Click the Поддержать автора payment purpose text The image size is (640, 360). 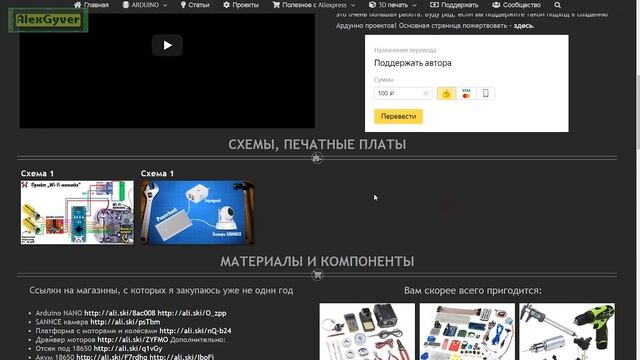(x=413, y=63)
